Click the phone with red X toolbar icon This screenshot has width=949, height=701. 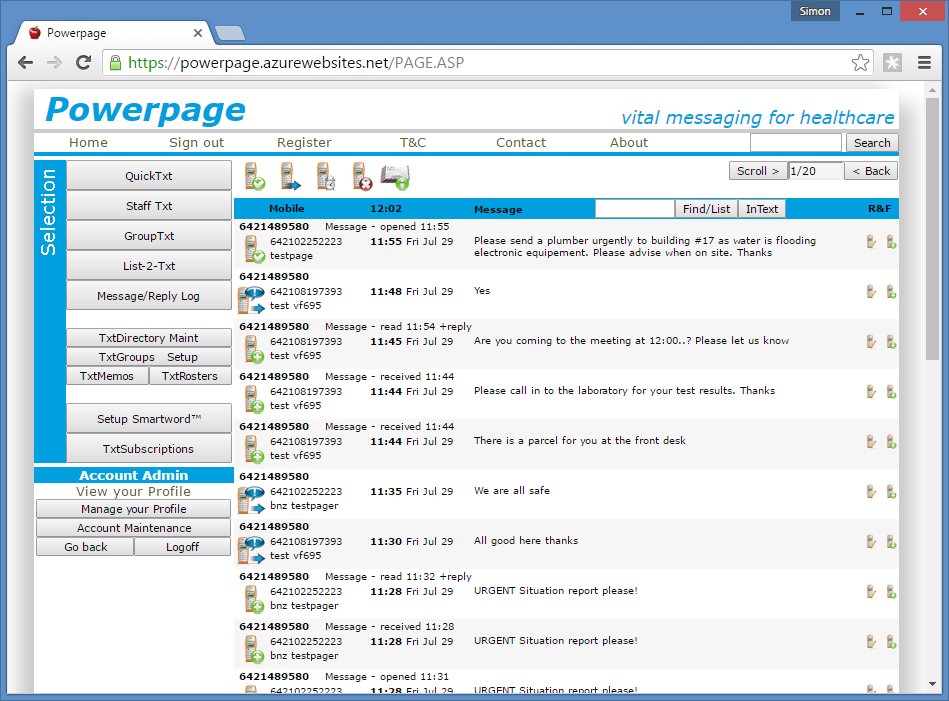361,177
